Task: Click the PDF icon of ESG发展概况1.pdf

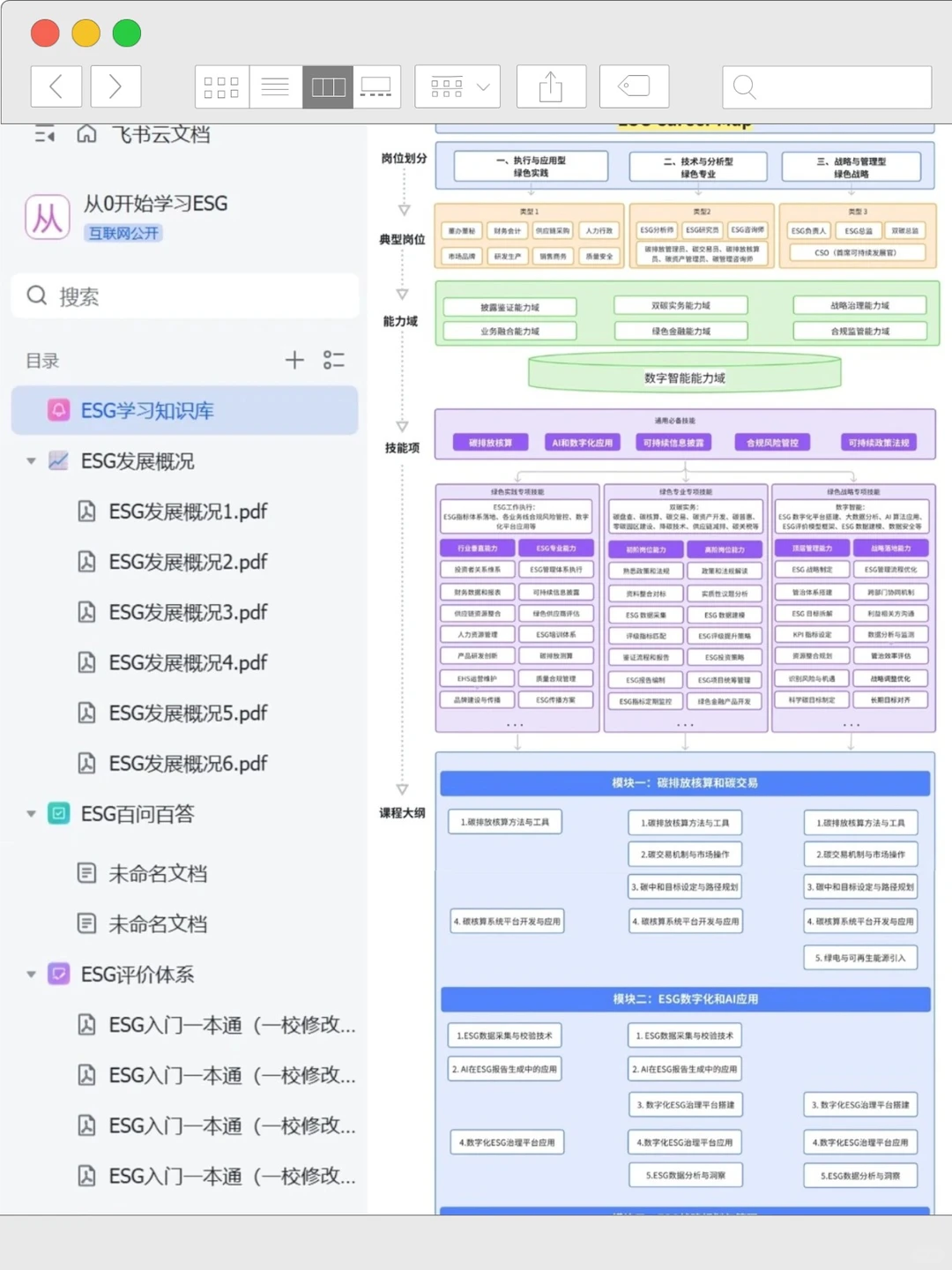Action: tap(87, 512)
